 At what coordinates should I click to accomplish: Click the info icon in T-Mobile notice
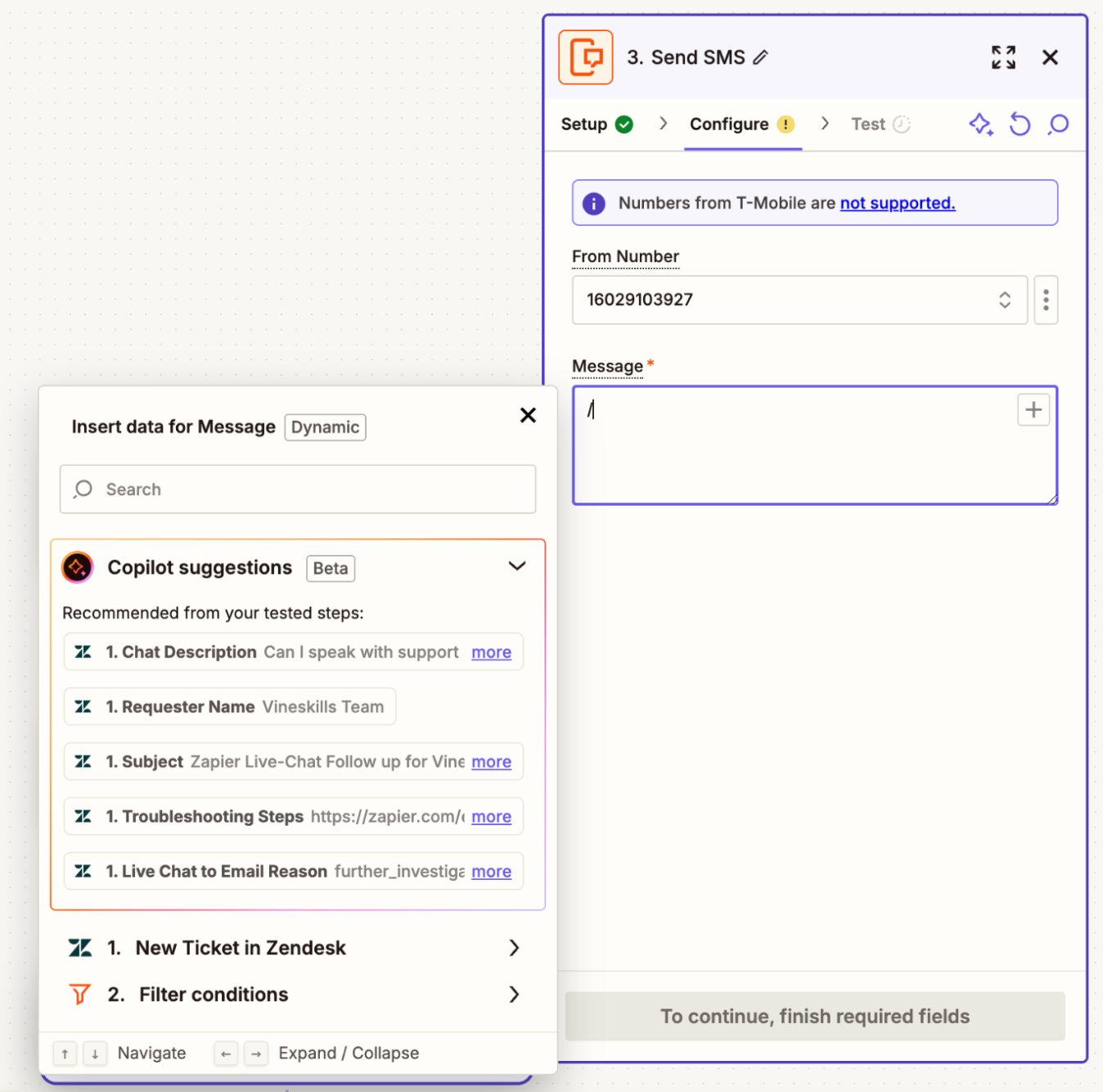[594, 203]
